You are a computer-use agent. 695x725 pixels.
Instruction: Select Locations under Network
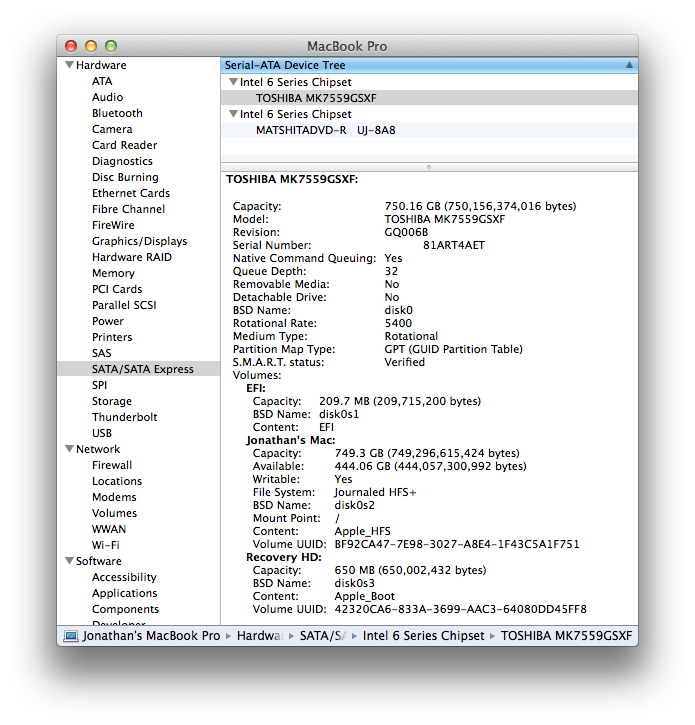tap(117, 481)
